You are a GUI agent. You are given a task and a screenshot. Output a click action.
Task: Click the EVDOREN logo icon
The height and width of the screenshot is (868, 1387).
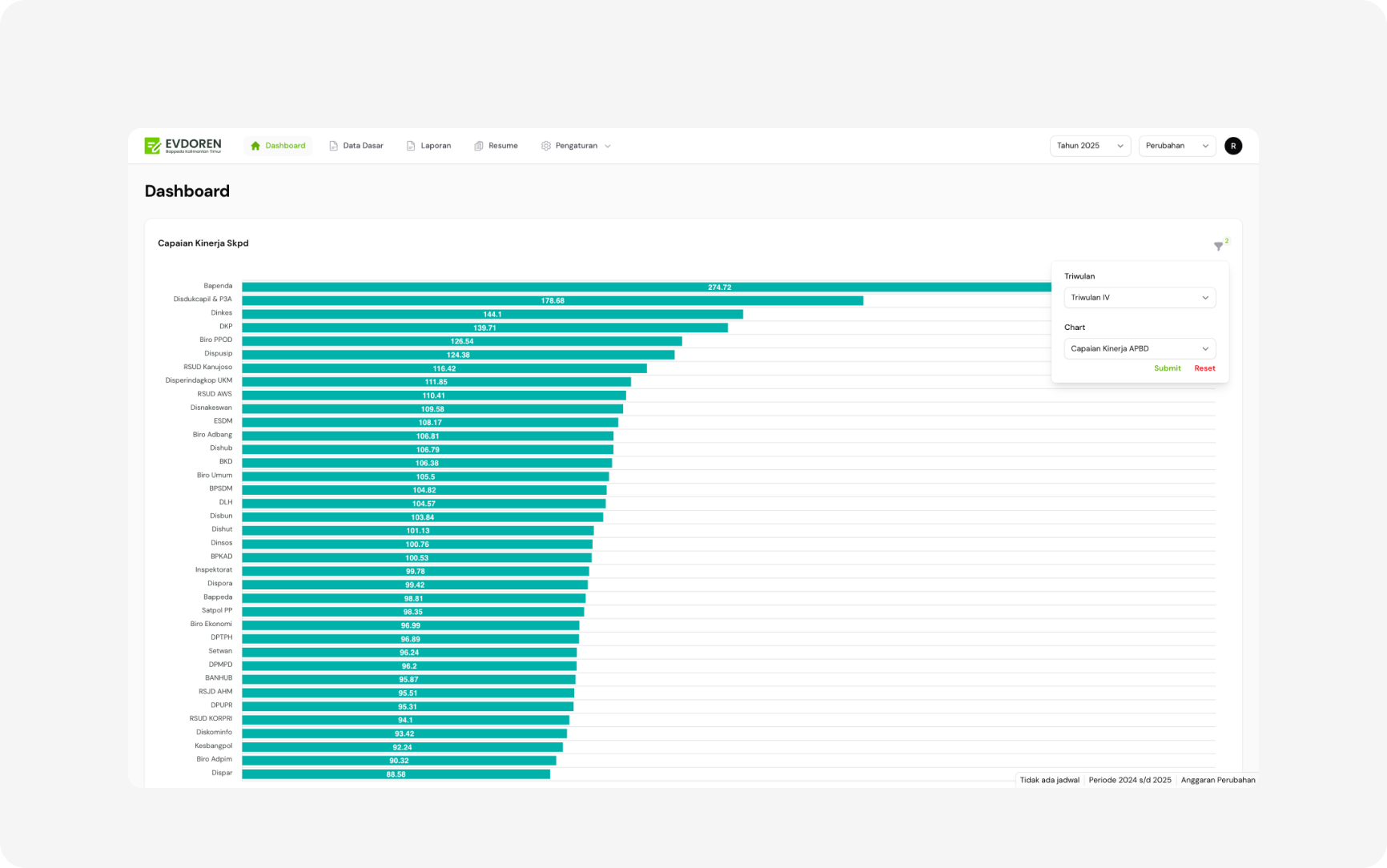[152, 146]
